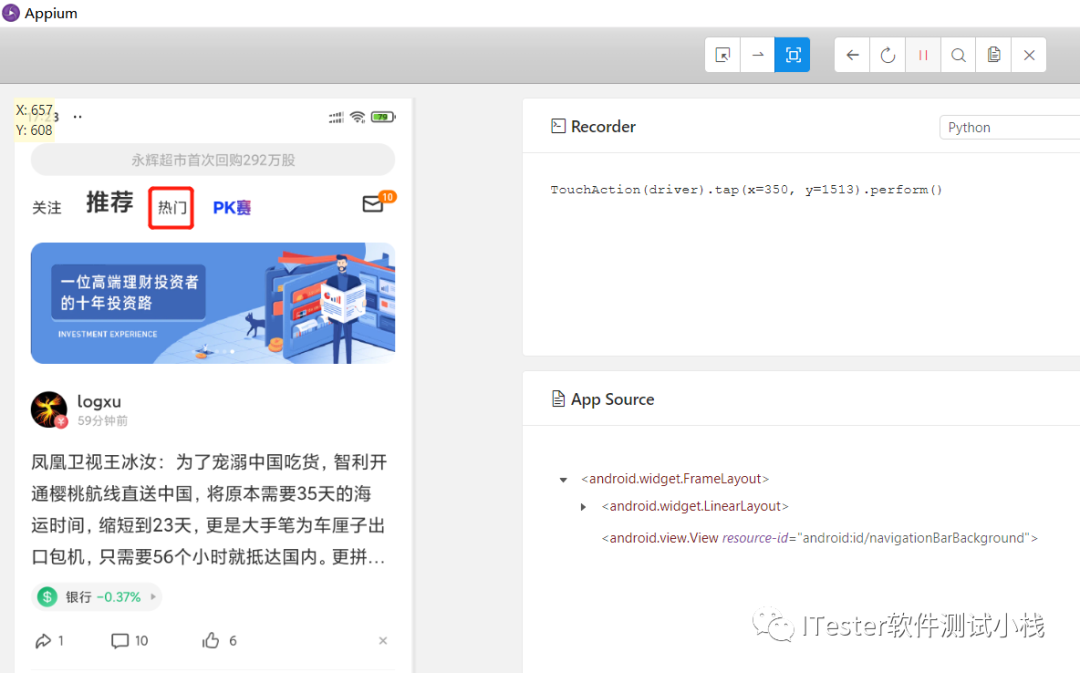Tap the 关注 tab in phone screen
Viewport: 1080px width, 673px height.
click(47, 207)
